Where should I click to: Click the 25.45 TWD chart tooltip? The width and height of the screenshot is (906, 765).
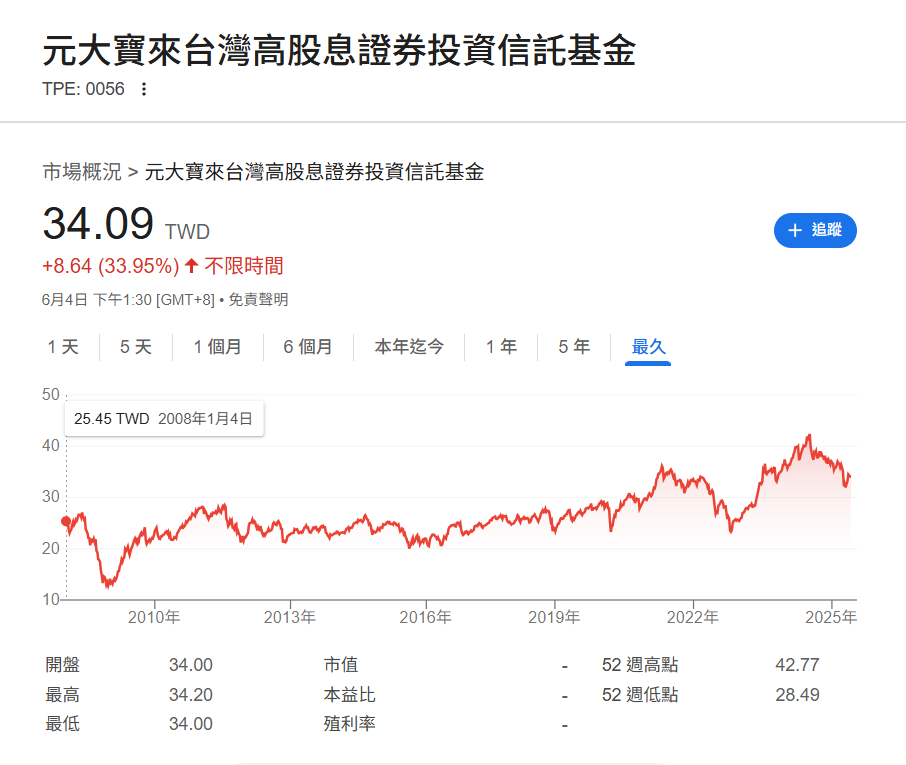click(164, 418)
